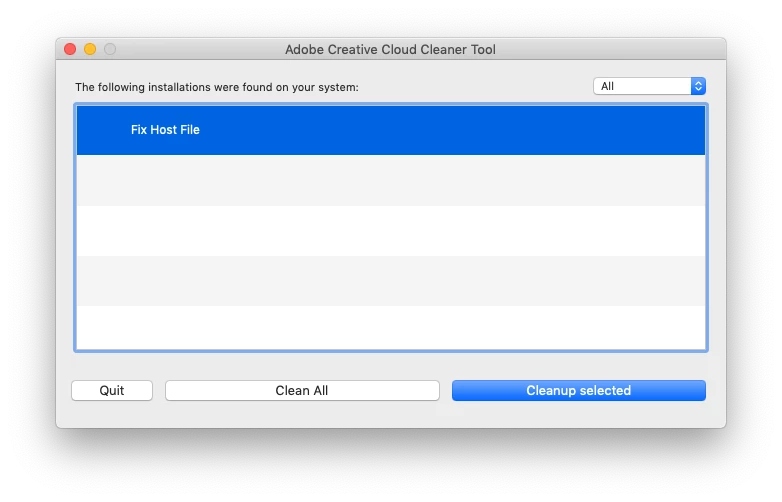Minimize the Cleaner Tool window
This screenshot has width=782, height=502.
tap(90, 49)
